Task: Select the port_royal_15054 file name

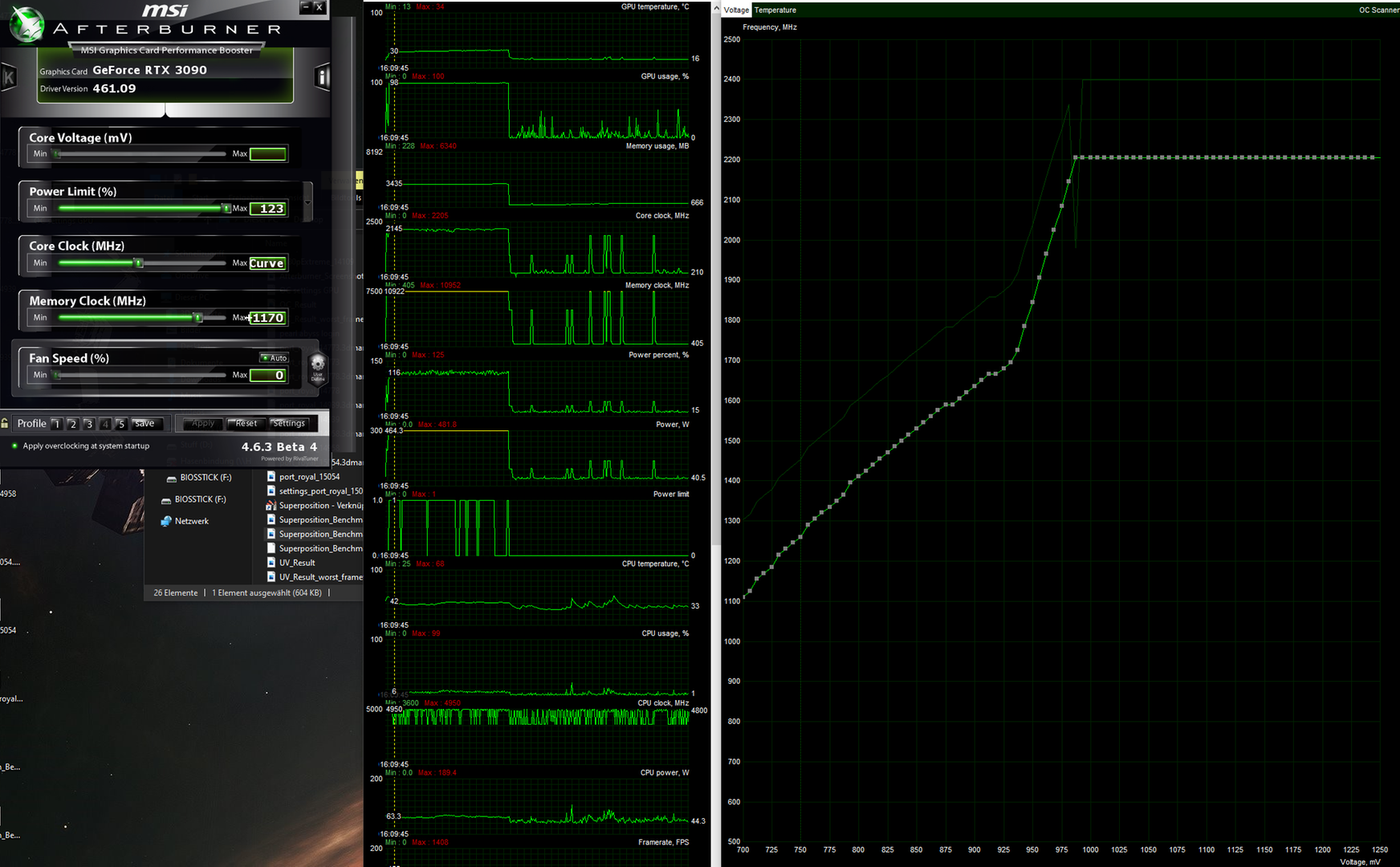Action: point(309,477)
